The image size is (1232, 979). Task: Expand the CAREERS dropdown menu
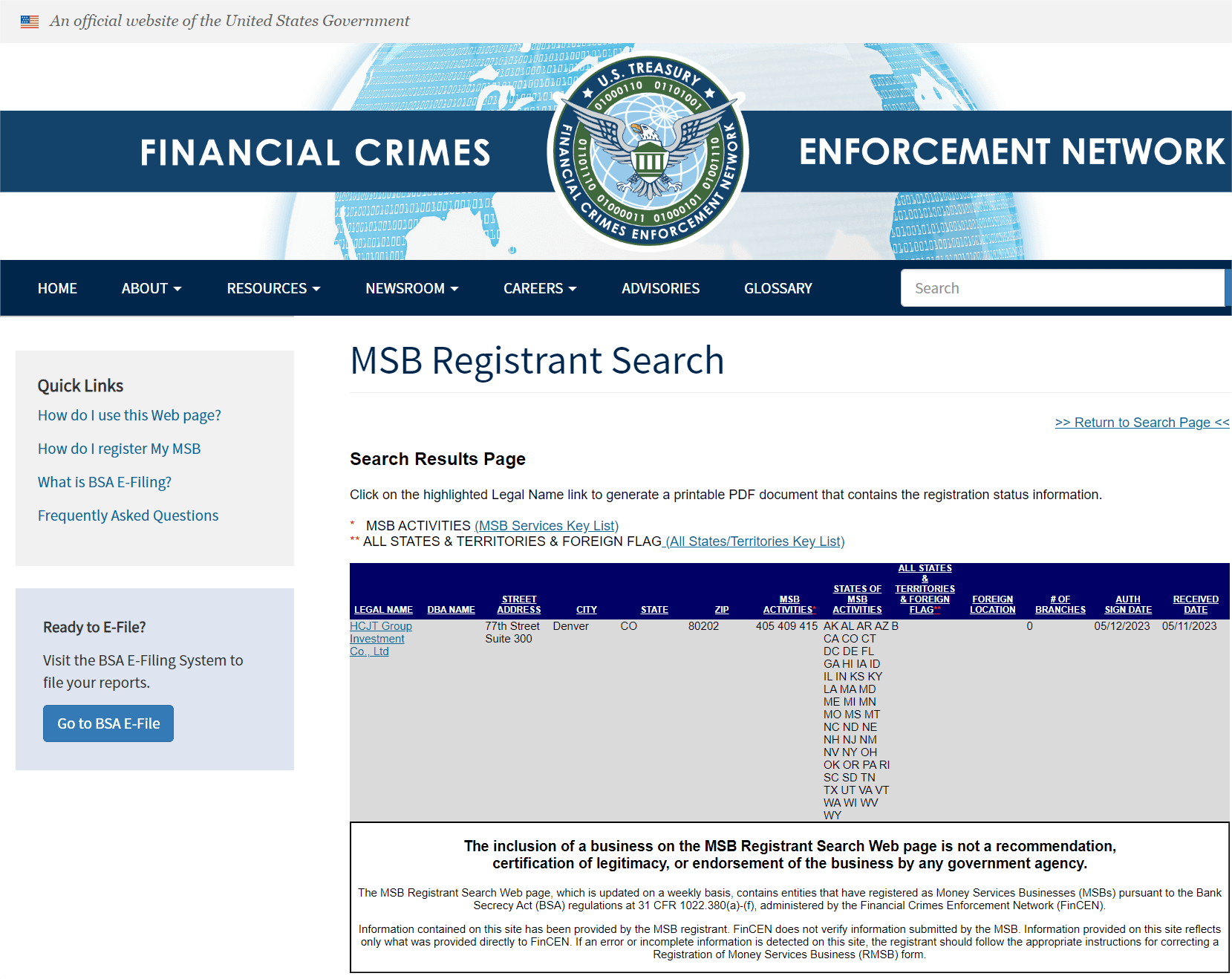540,288
